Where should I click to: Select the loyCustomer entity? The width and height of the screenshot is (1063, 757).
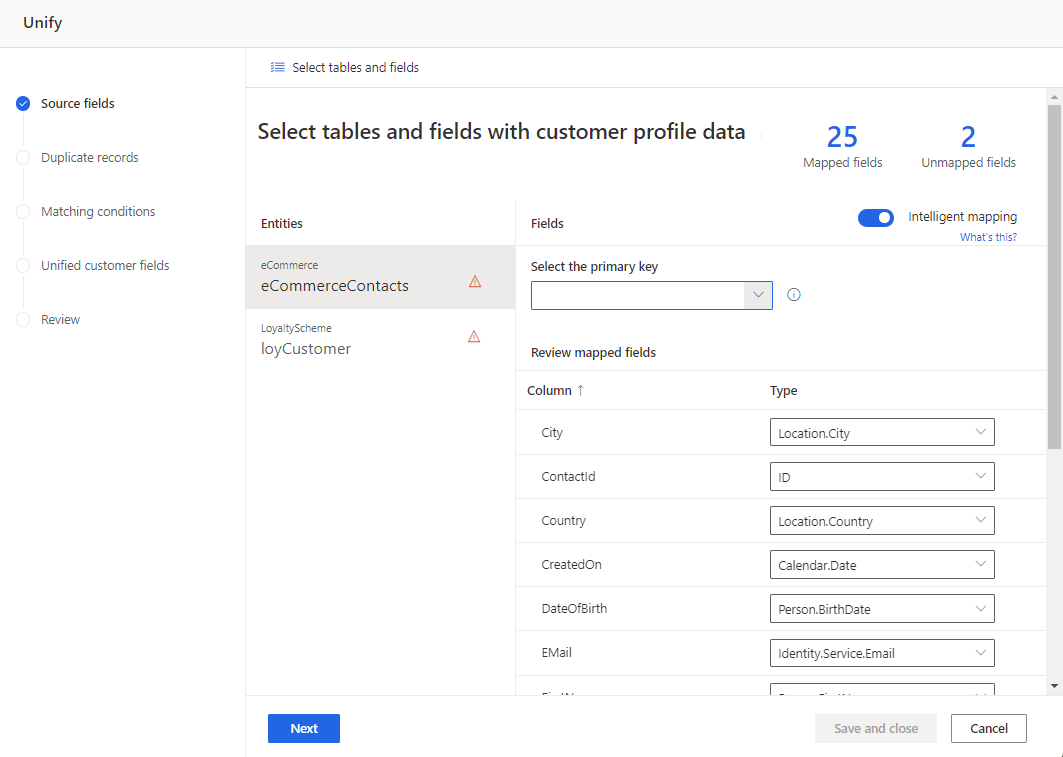tap(380, 340)
